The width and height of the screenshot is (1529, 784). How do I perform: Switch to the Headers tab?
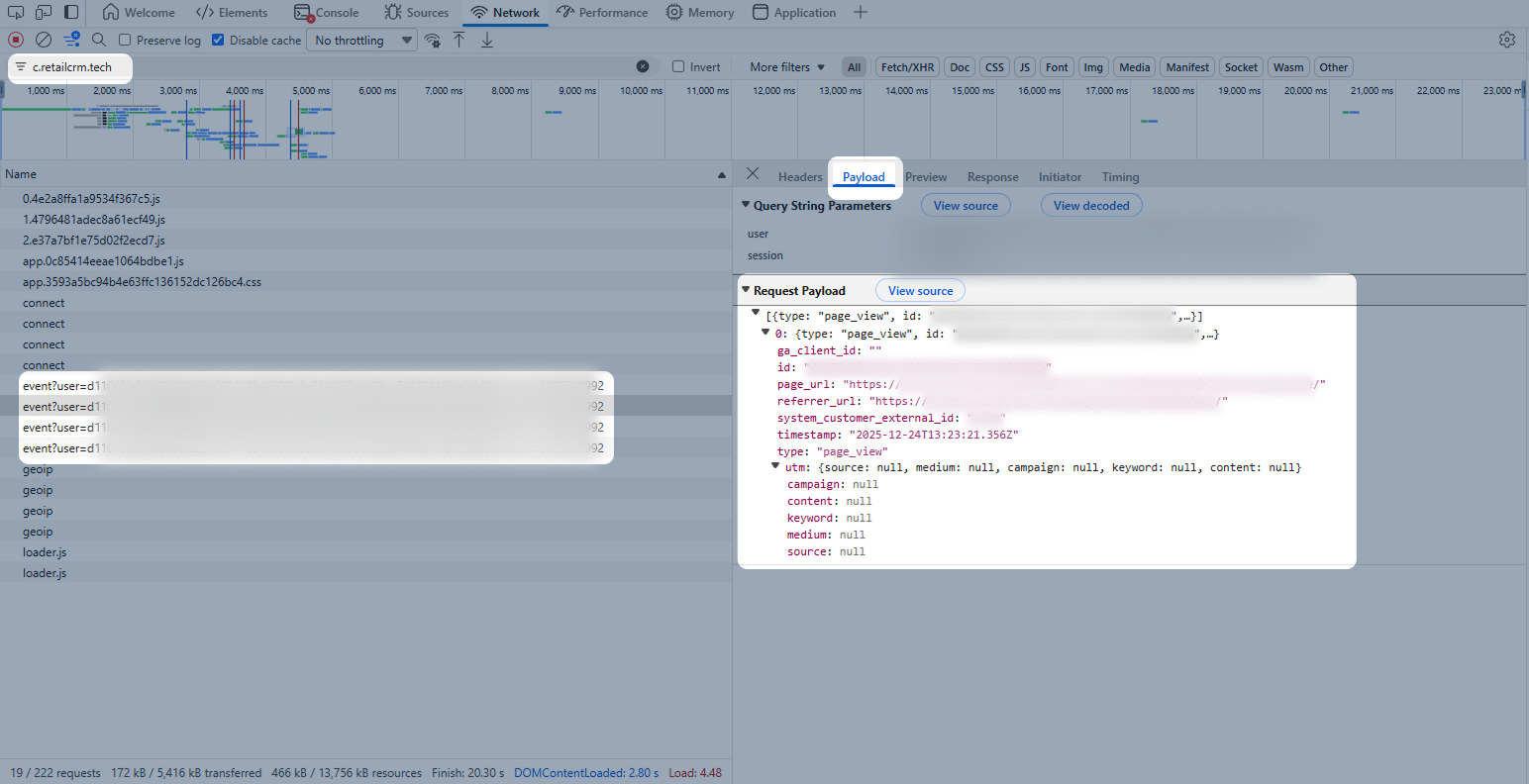coord(799,177)
